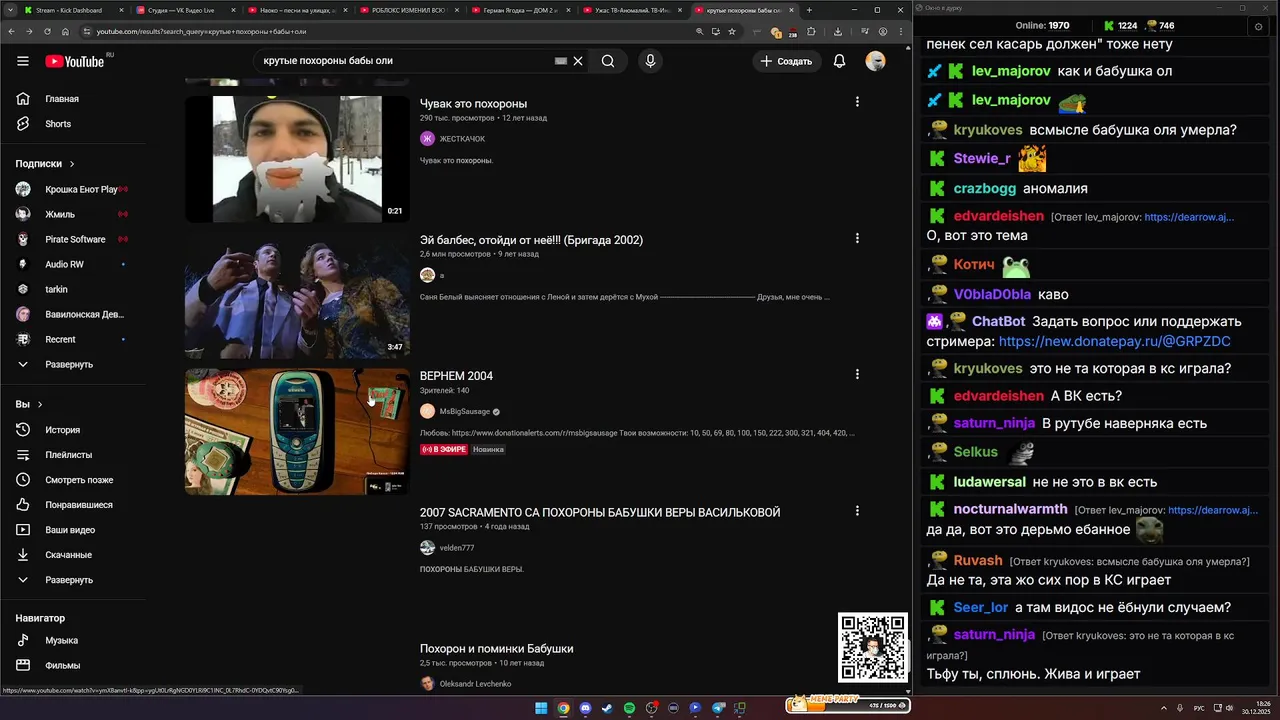Image resolution: width=1280 pixels, height=720 pixels.
Task: Open the donatepay link in ChatBot message
Action: [1114, 341]
